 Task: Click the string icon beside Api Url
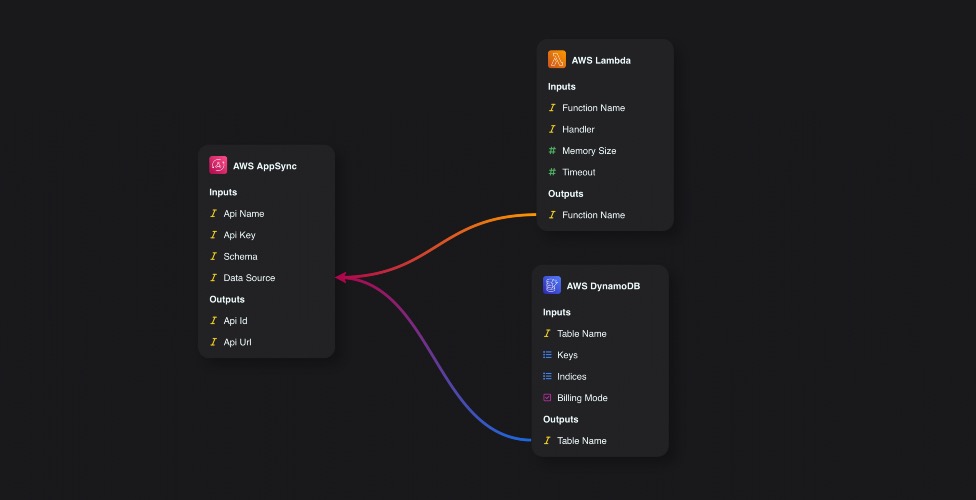tap(214, 342)
